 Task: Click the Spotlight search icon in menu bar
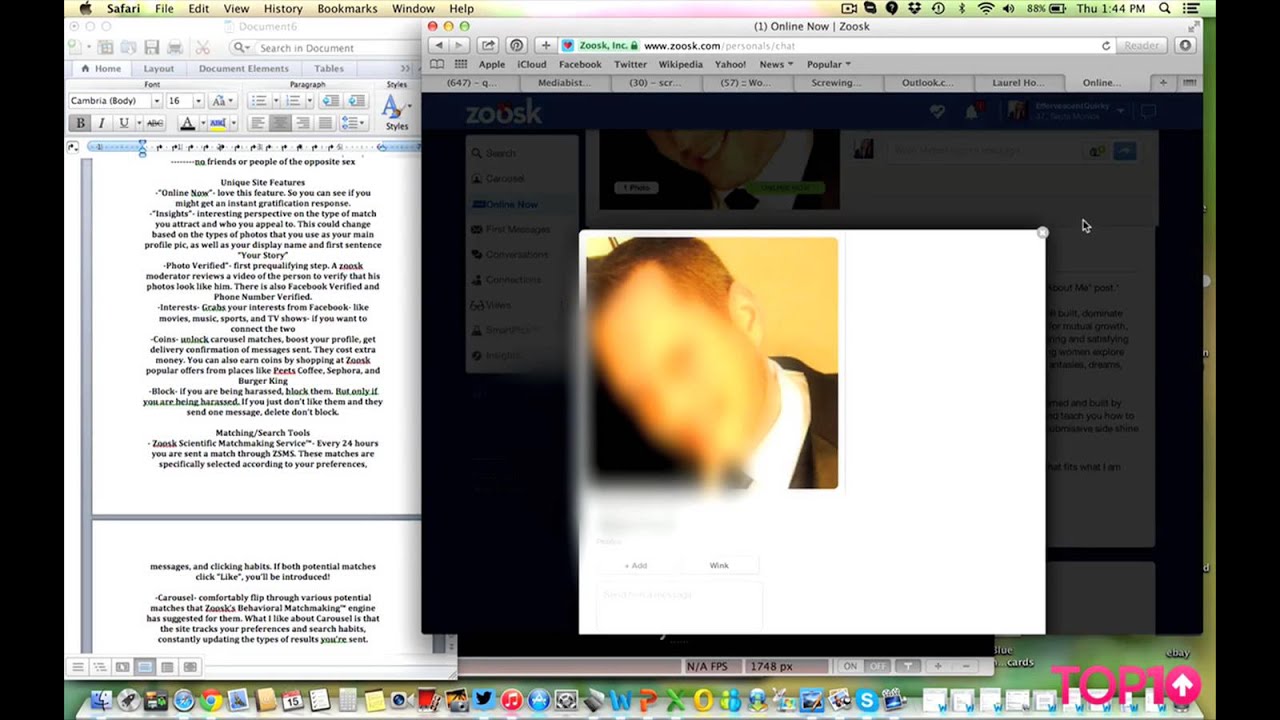(1164, 8)
